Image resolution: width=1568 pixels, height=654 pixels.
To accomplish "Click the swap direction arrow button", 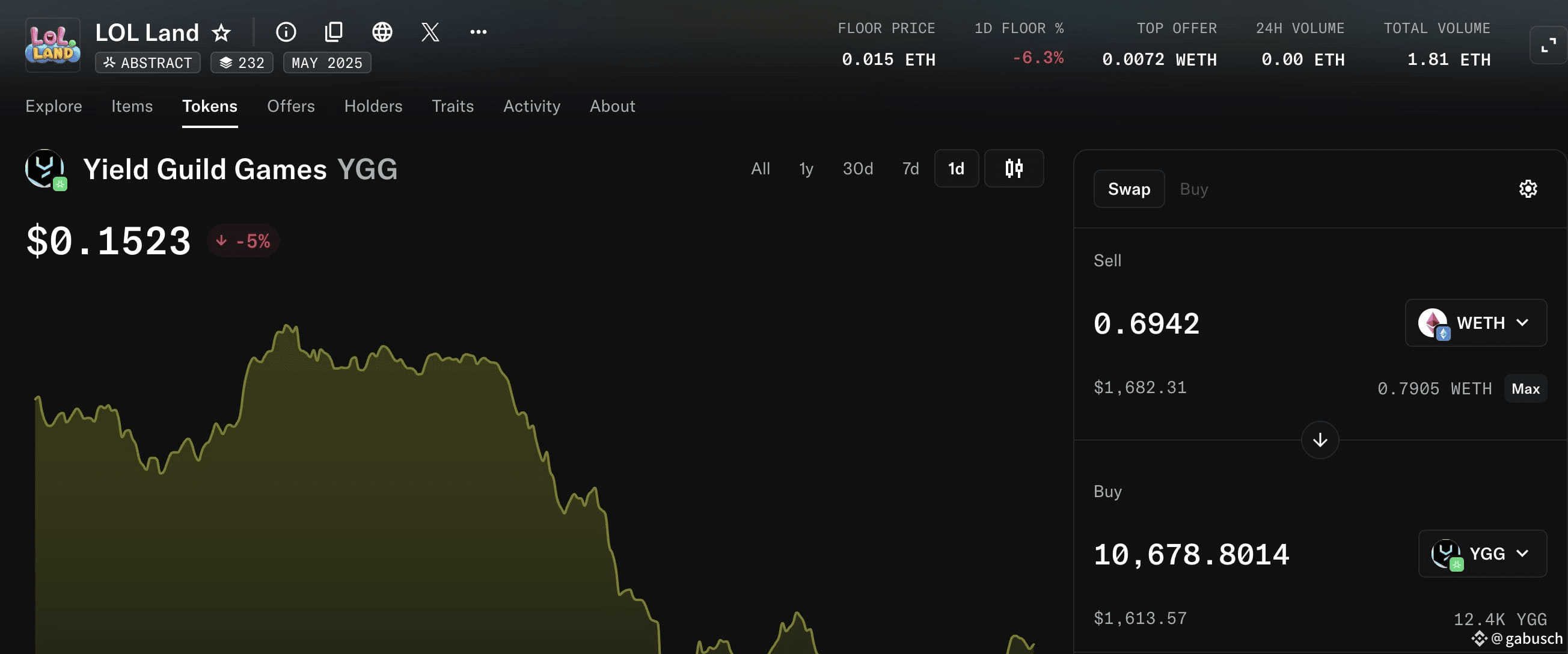I will (x=1320, y=440).
